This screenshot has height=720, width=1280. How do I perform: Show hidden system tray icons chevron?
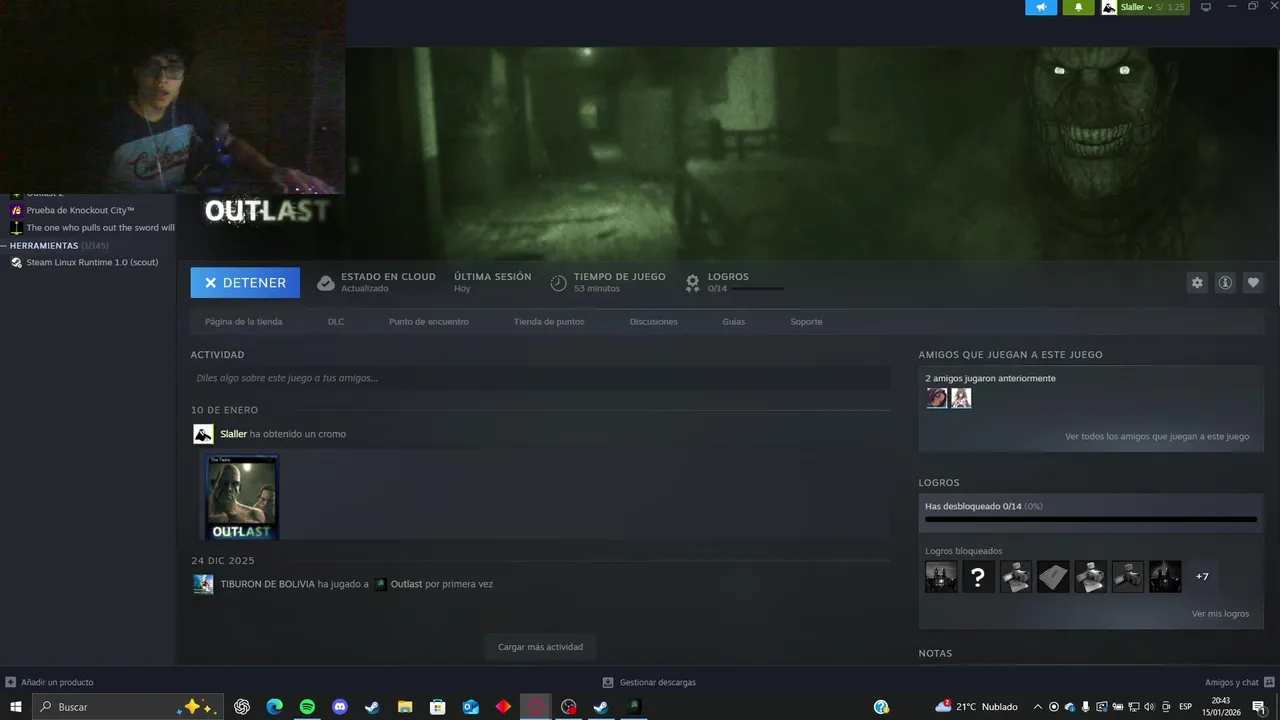coord(1038,707)
